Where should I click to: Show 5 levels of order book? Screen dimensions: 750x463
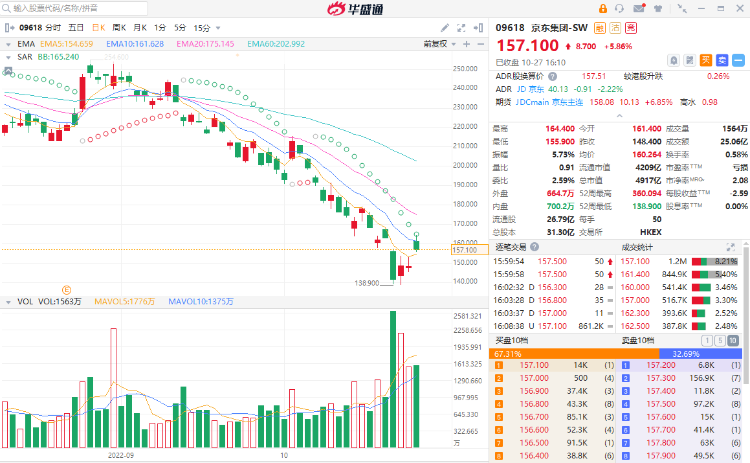719,341
